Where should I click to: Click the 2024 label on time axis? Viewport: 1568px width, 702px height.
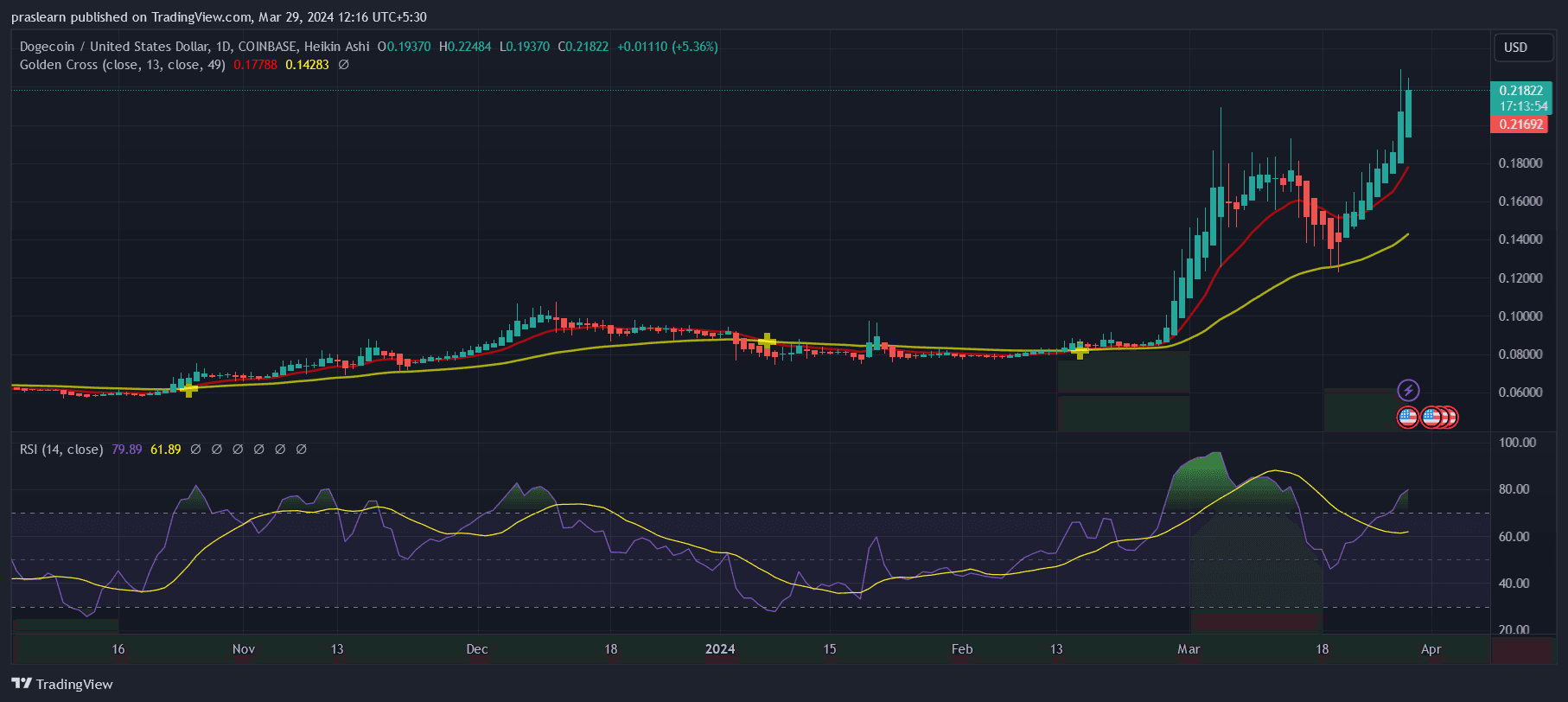[720, 649]
